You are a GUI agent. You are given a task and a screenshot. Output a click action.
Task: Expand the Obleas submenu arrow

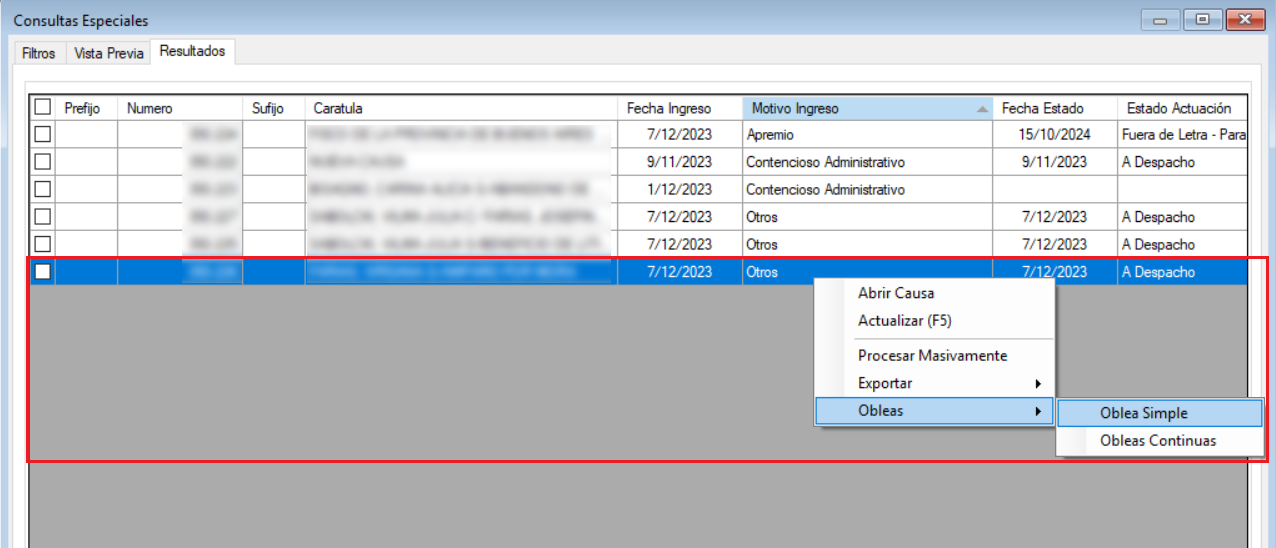[x=1038, y=411]
